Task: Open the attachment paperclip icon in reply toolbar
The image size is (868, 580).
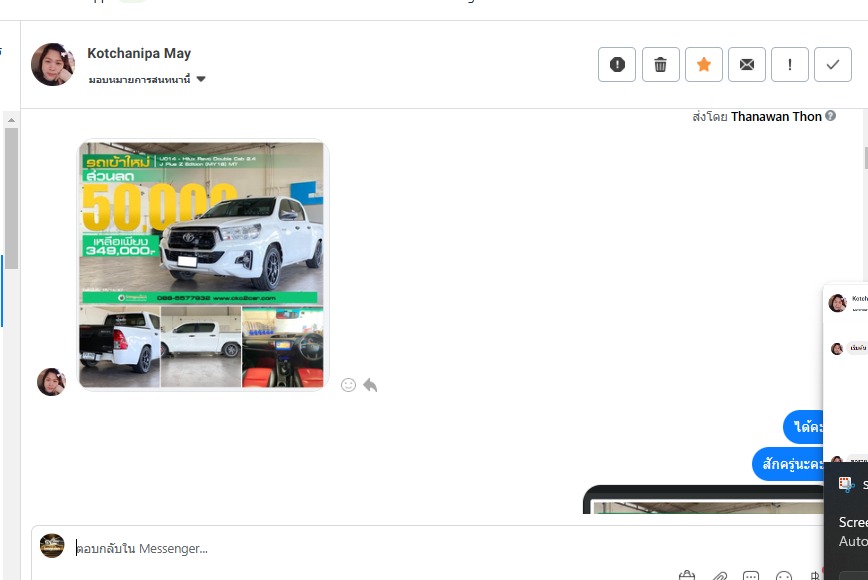Action: tap(719, 576)
